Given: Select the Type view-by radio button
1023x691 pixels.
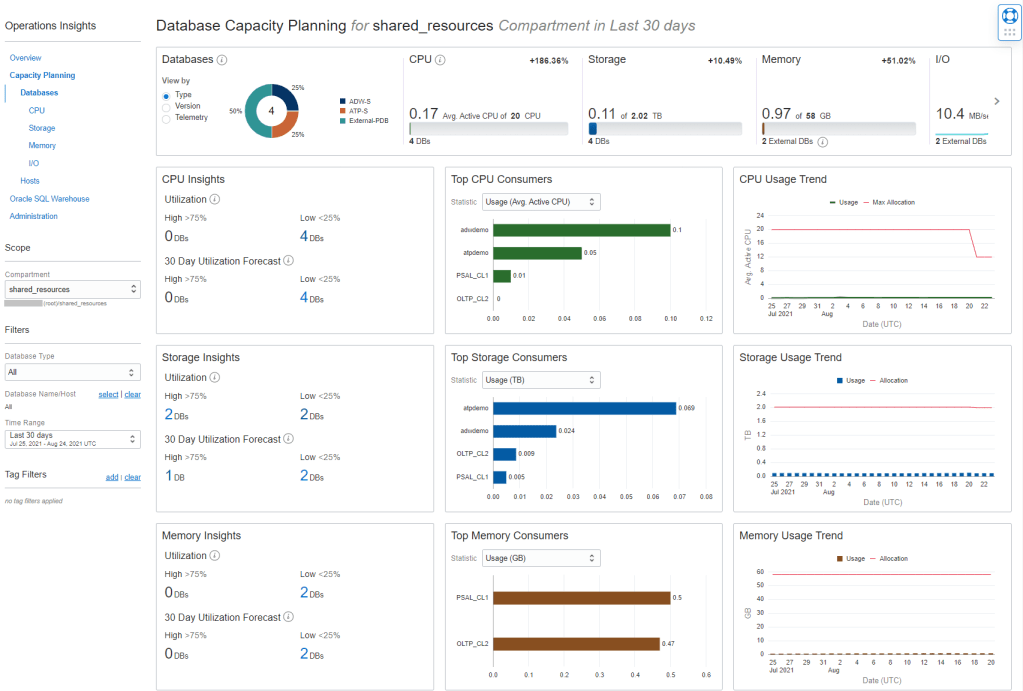Looking at the screenshot, I should [x=166, y=95].
